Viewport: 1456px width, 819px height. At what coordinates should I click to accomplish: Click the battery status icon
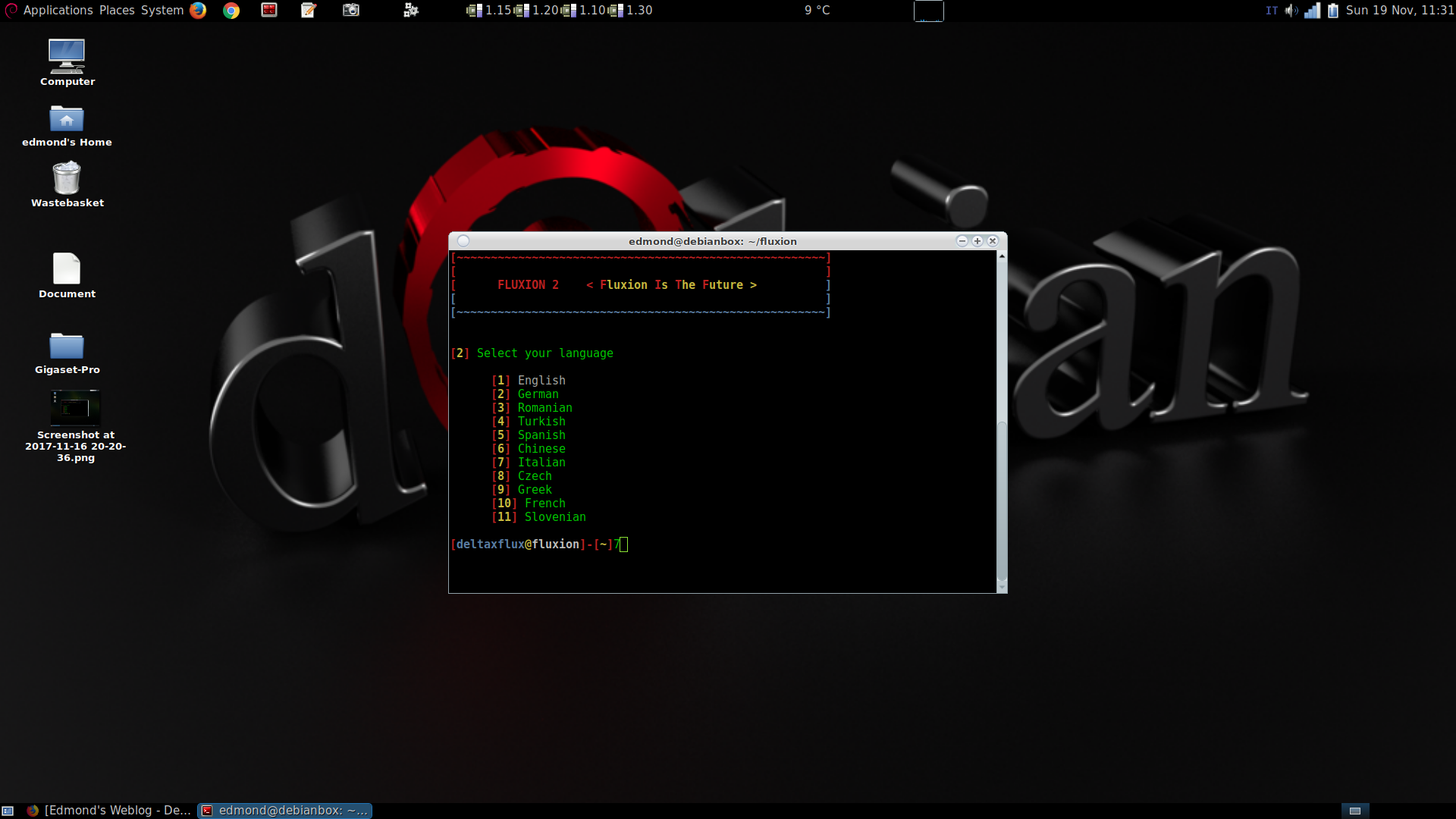[x=1333, y=10]
